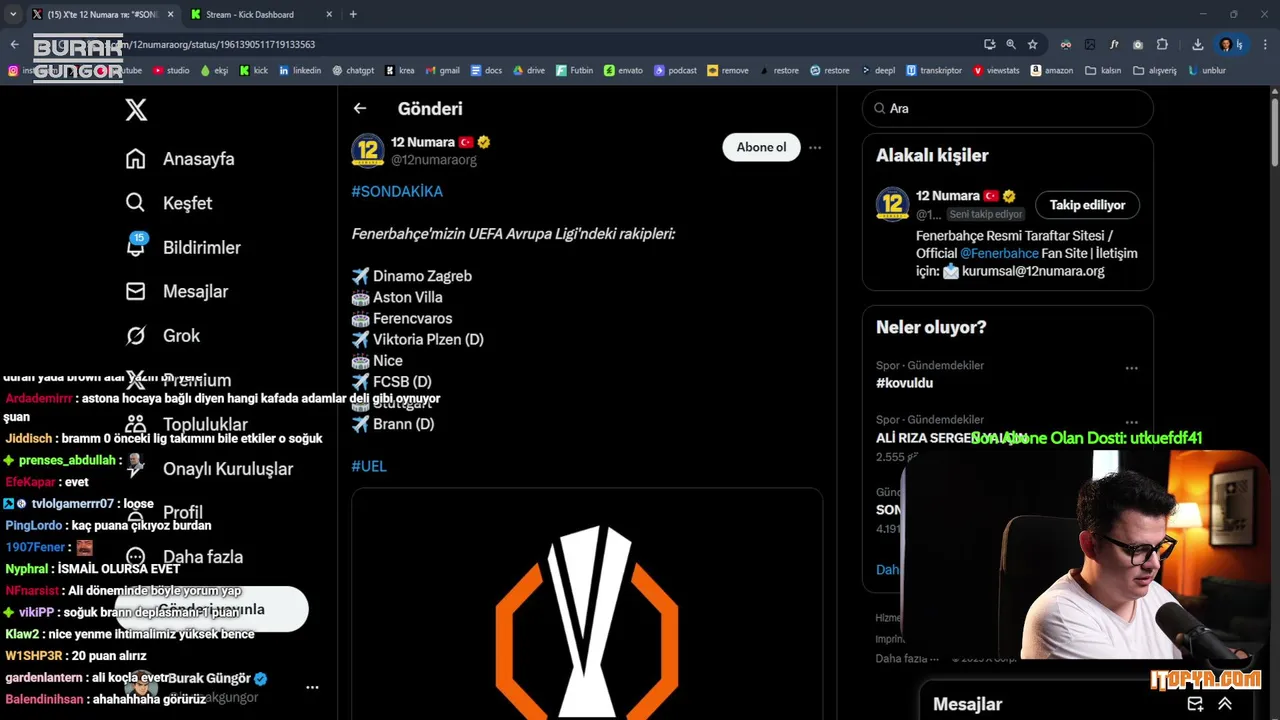Switch to Stream - Kick Dashboard tab
Screen dimensions: 1280x720
262,15
